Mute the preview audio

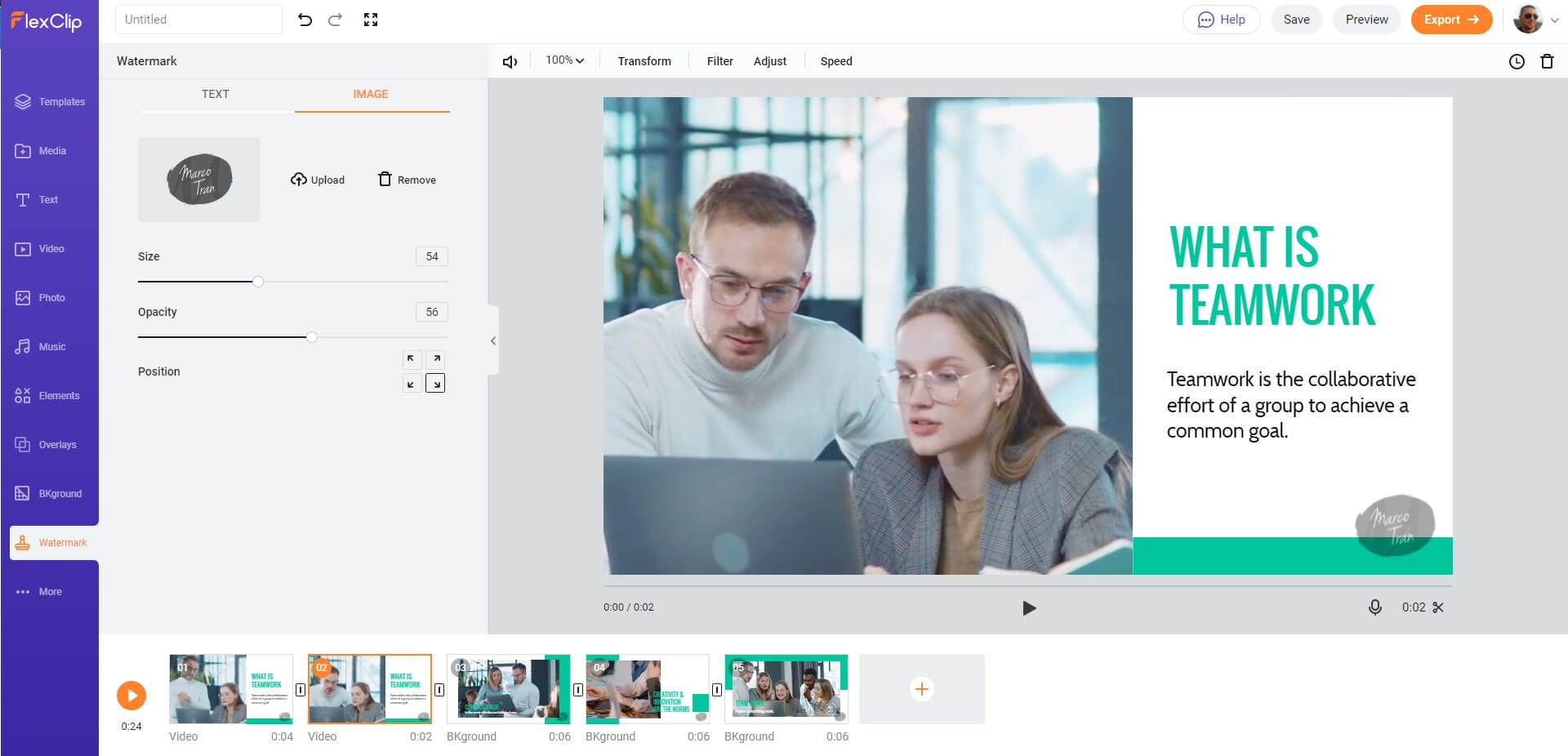(x=510, y=60)
